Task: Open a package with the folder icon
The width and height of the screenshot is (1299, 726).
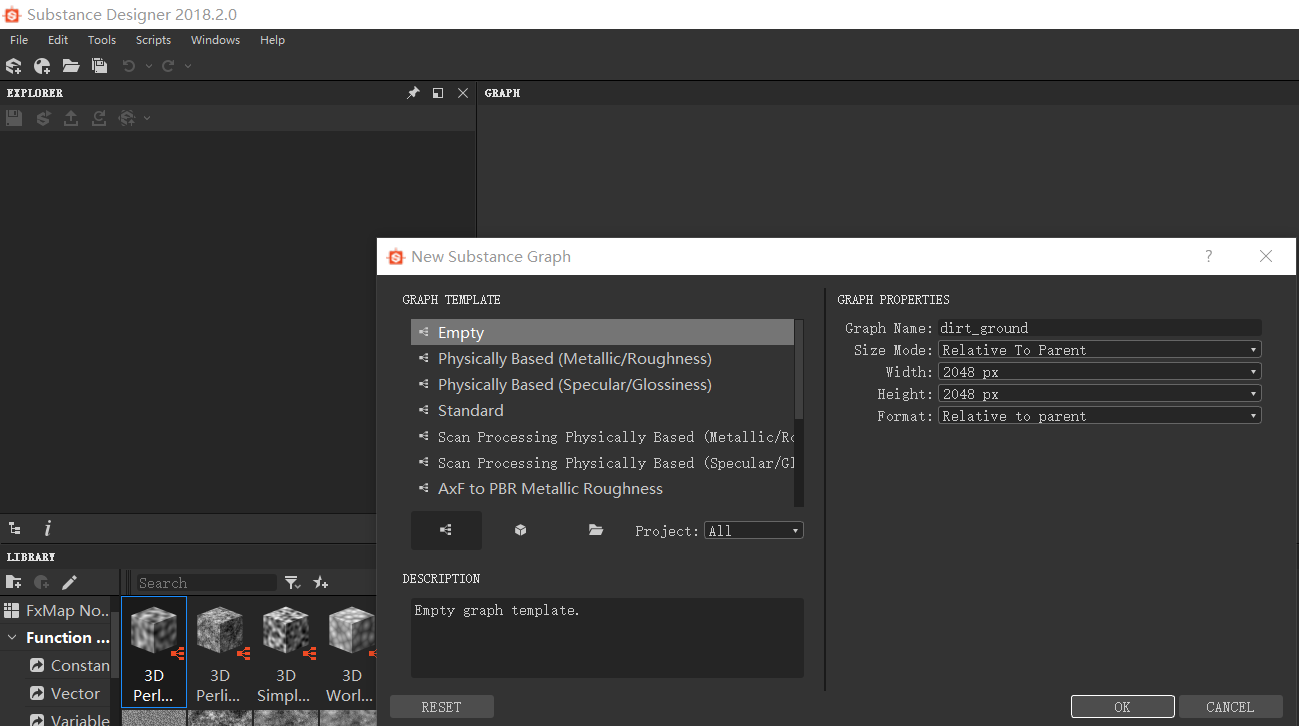Action: pos(71,66)
